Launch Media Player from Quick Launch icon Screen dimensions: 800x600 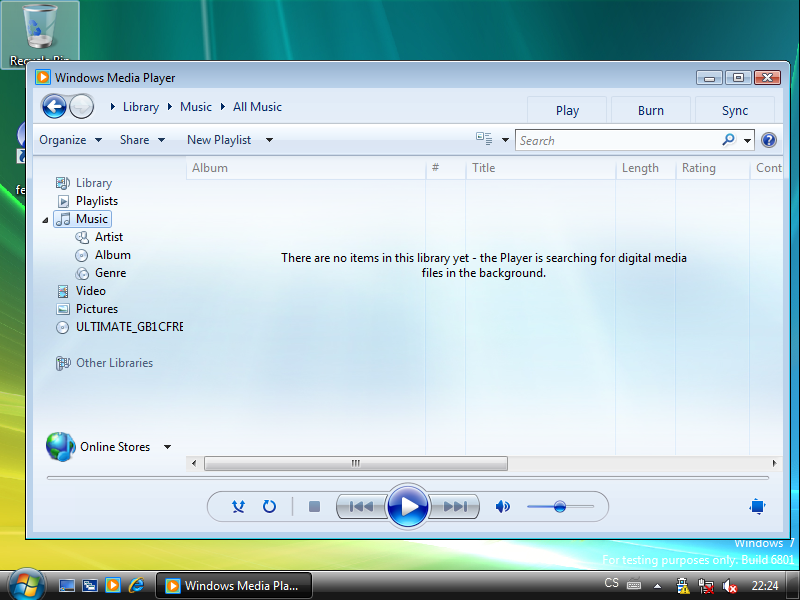pyautogui.click(x=113, y=585)
